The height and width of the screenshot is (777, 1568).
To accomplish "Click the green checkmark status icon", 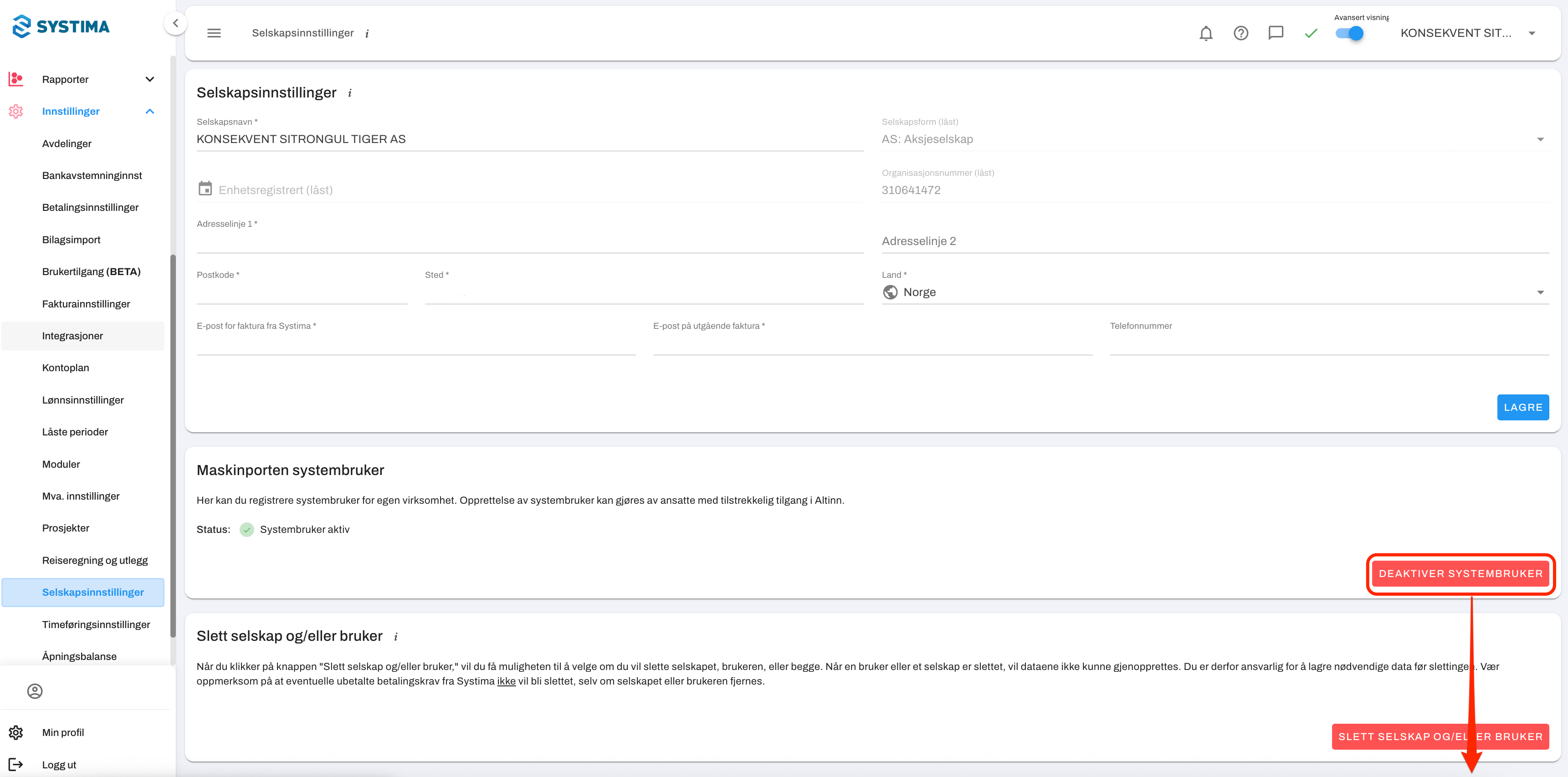I will coord(1311,33).
